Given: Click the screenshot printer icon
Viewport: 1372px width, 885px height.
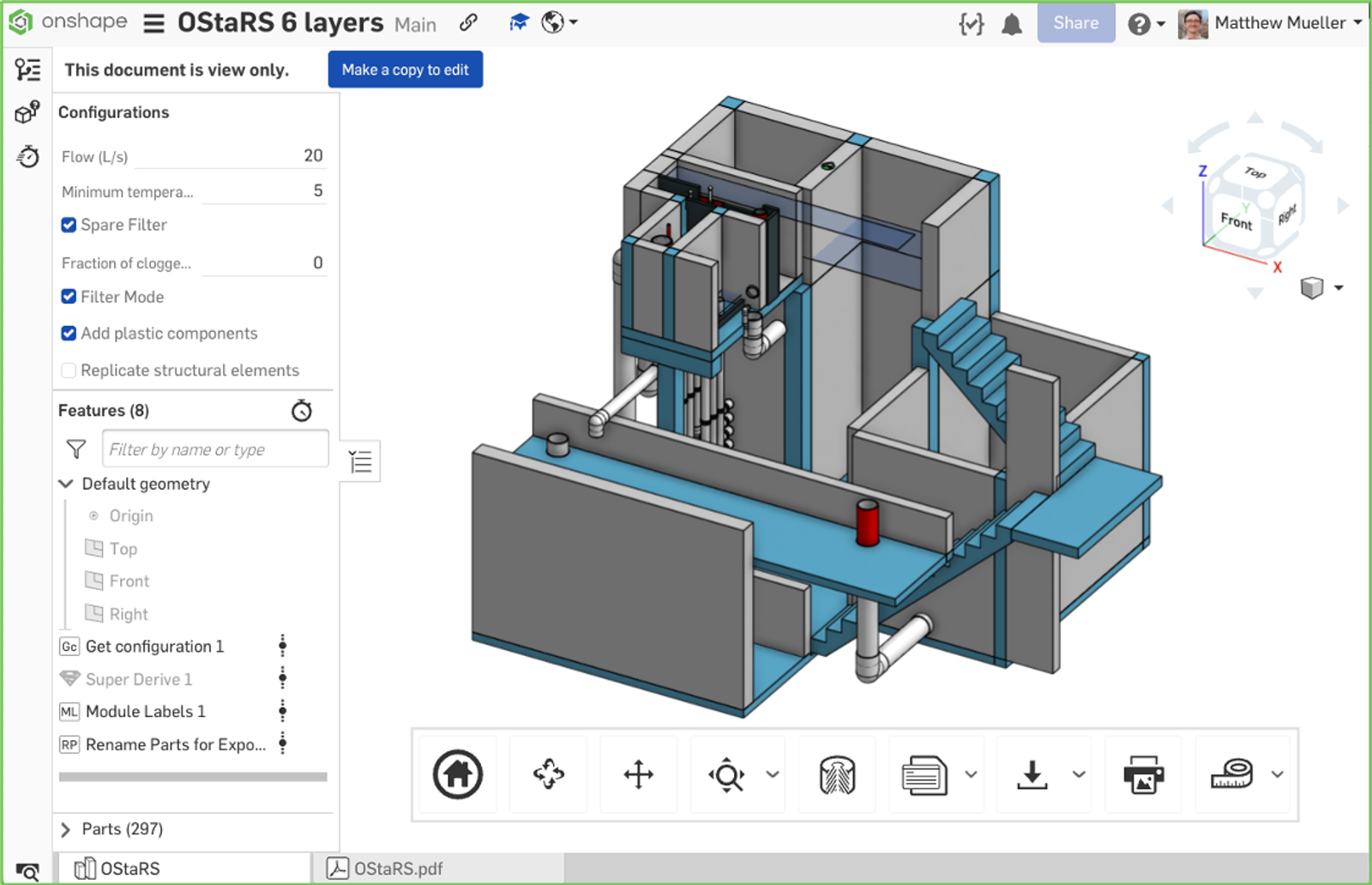Looking at the screenshot, I should 1144,774.
